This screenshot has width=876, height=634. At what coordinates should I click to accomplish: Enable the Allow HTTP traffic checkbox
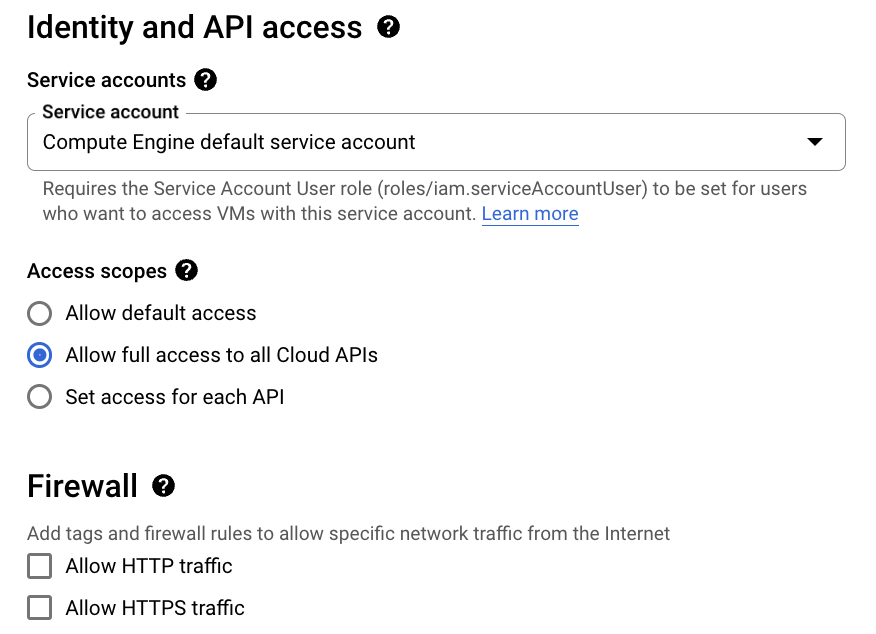pyautogui.click(x=40, y=567)
